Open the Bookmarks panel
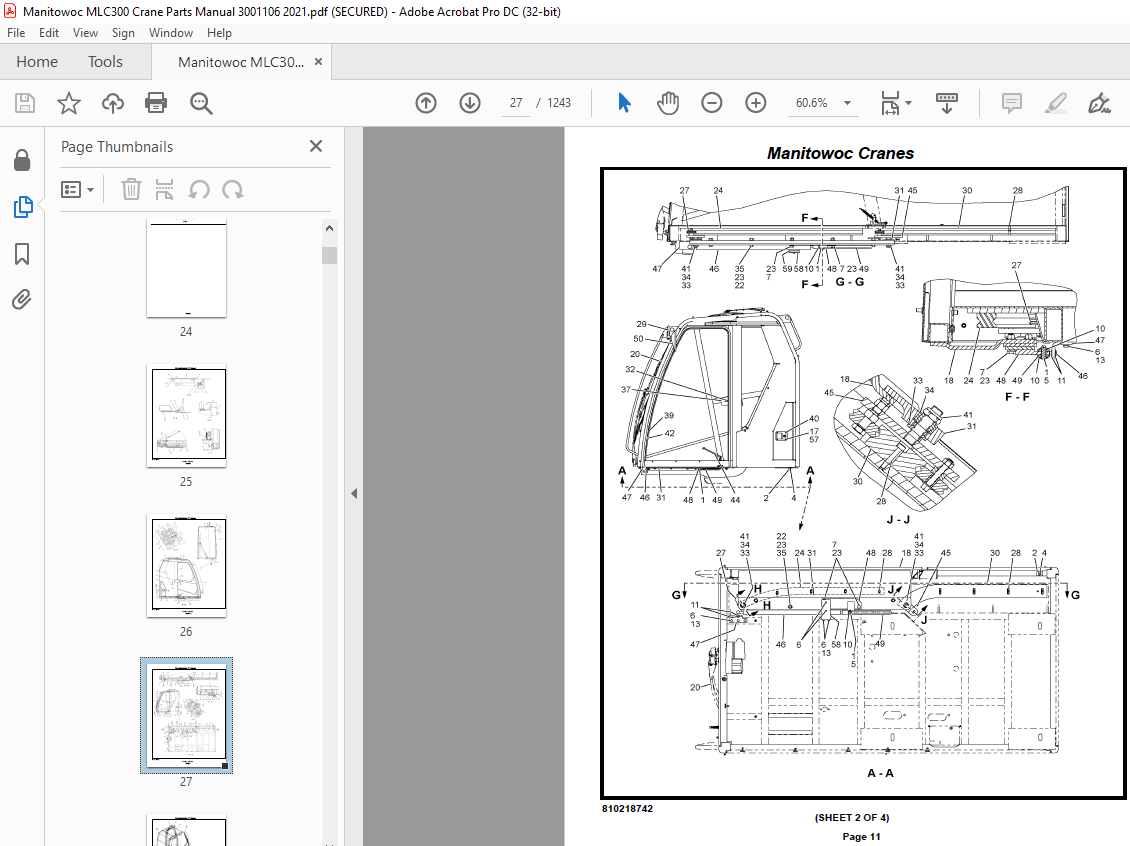The width and height of the screenshot is (1130, 846). [x=22, y=254]
